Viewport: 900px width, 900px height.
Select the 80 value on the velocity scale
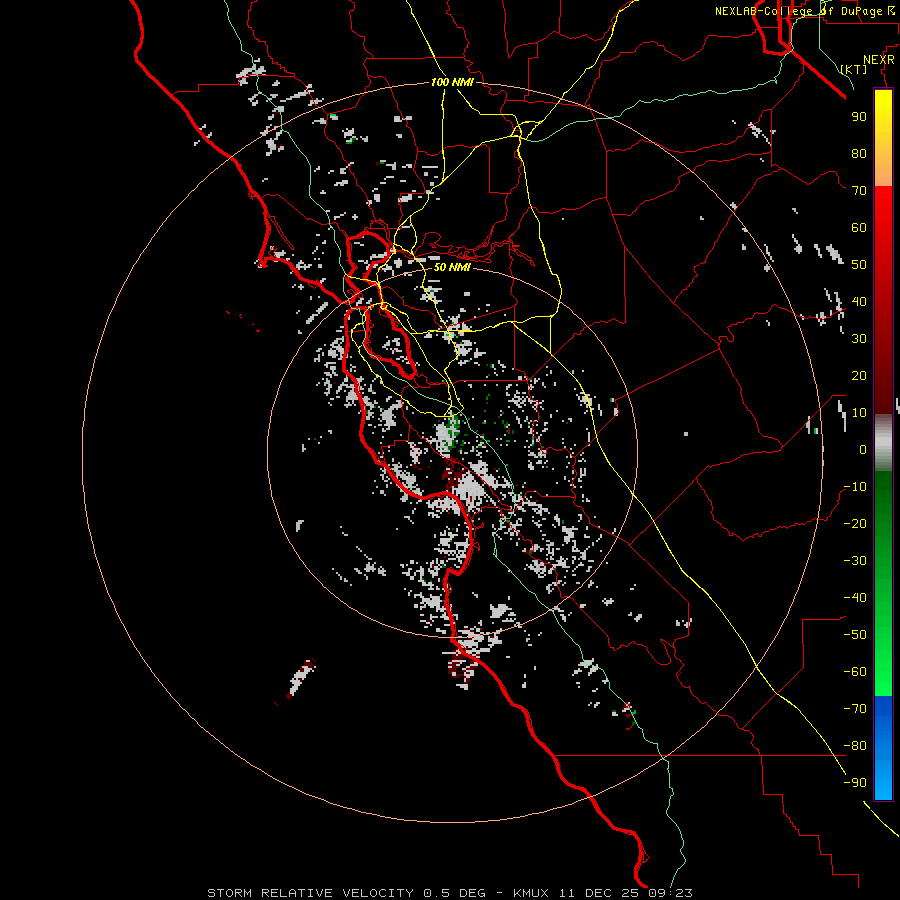coord(859,154)
